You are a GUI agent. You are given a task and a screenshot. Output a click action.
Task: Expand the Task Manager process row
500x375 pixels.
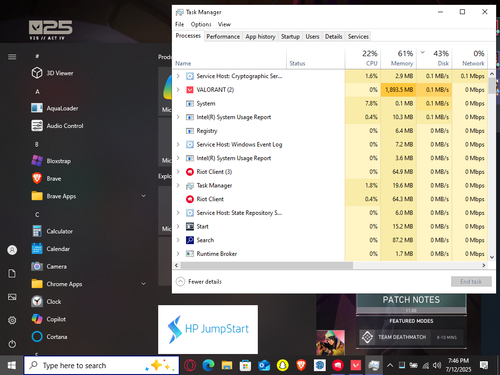(178, 185)
